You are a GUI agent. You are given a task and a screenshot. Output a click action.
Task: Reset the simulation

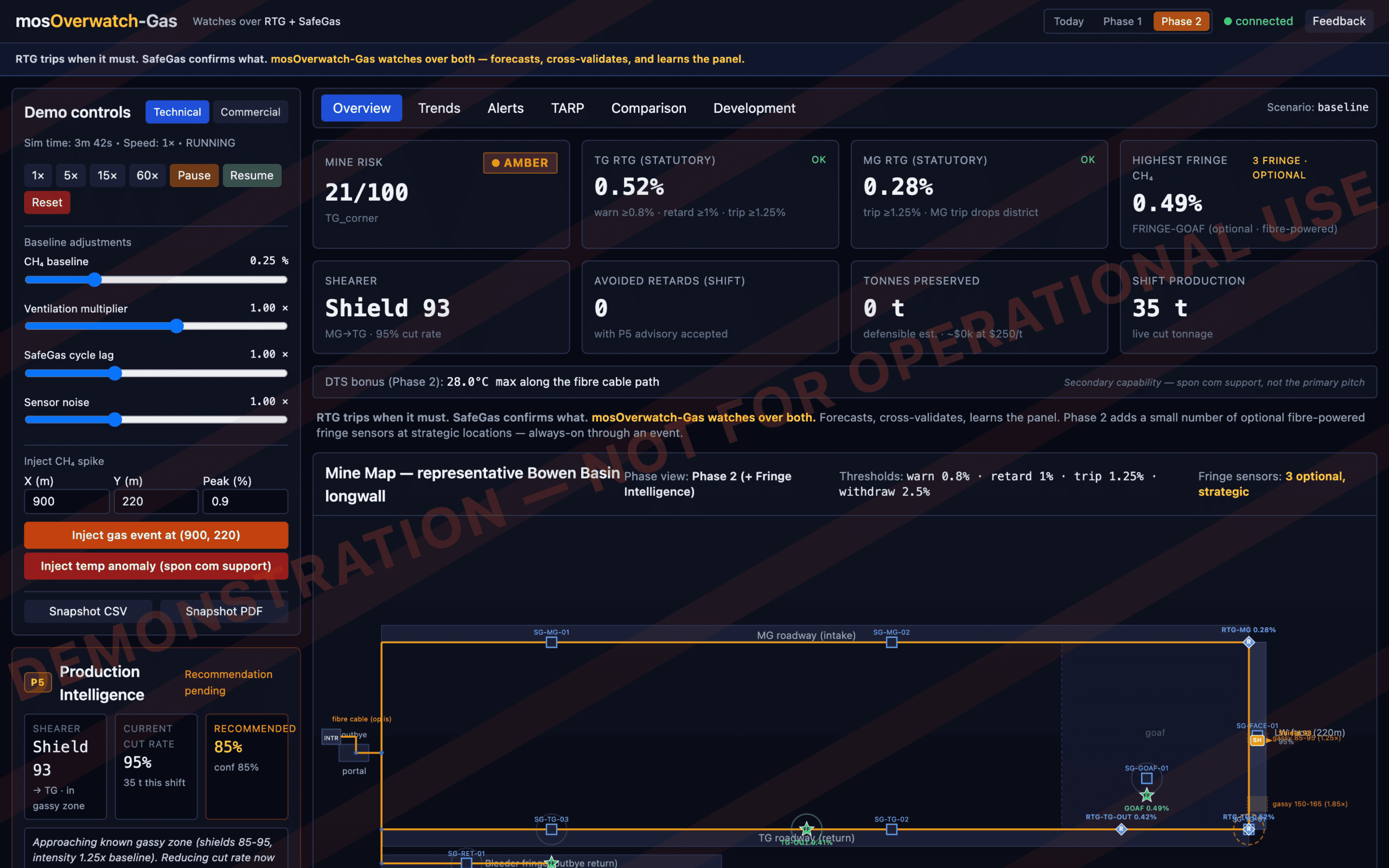(x=47, y=203)
